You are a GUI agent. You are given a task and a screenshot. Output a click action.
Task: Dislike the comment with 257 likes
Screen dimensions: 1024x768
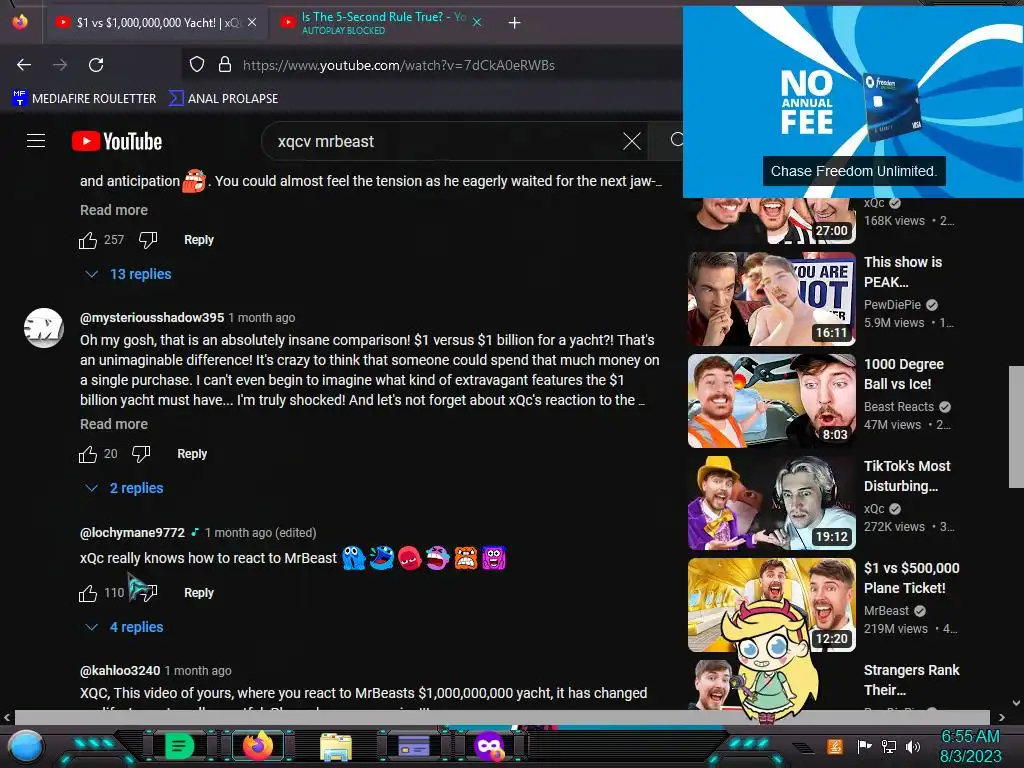[148, 240]
